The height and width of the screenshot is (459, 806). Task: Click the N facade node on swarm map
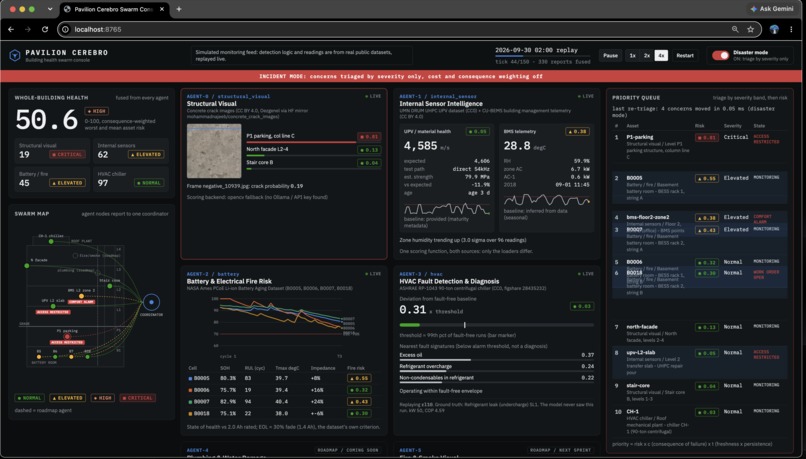point(27,266)
